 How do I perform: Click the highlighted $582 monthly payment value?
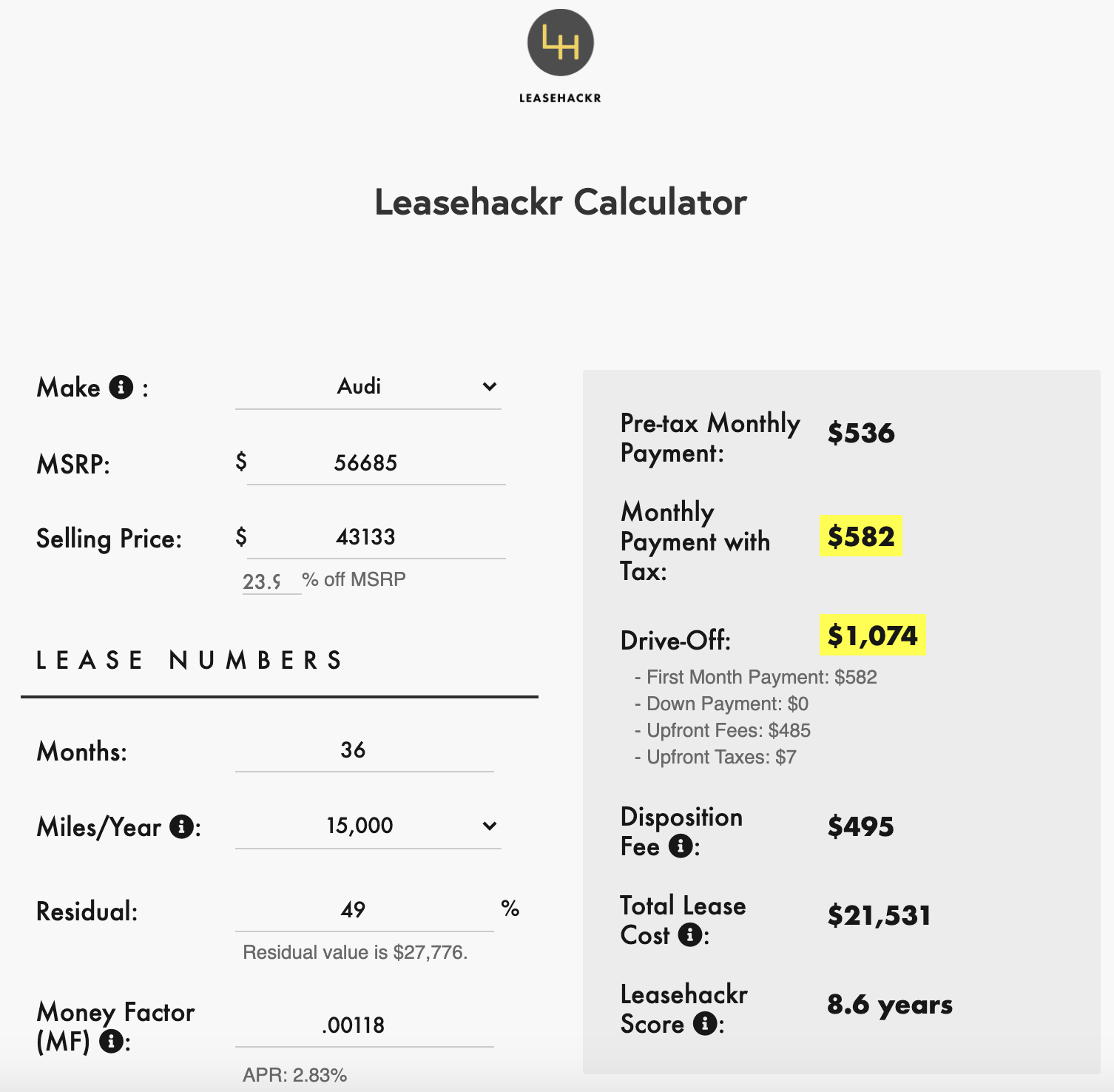pyautogui.click(x=860, y=536)
